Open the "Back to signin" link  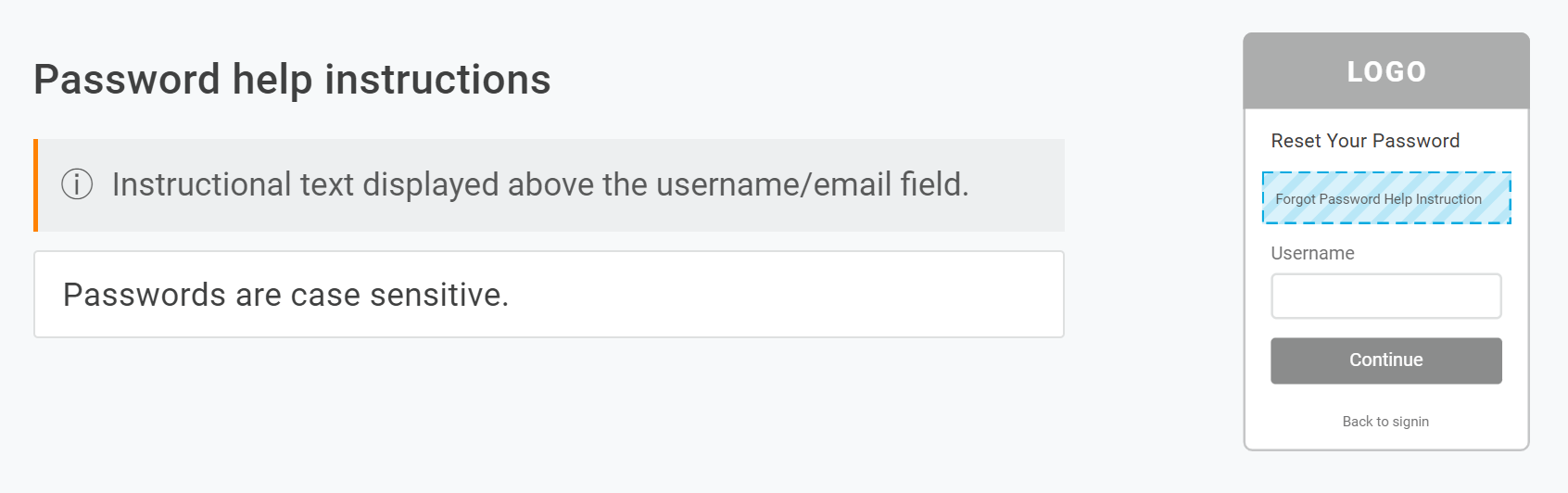pos(1385,422)
